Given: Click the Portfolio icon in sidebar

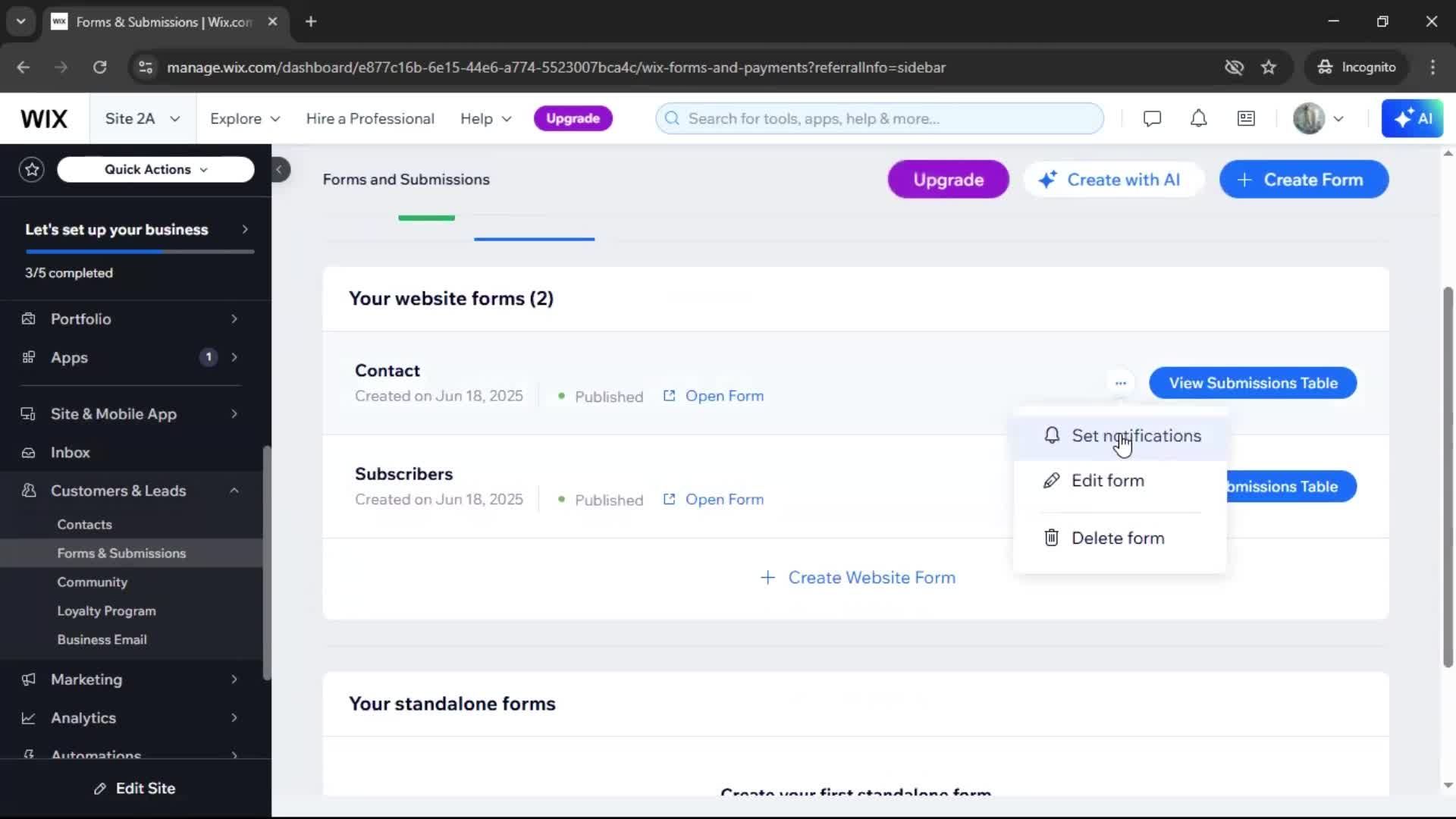Looking at the screenshot, I should (x=28, y=318).
